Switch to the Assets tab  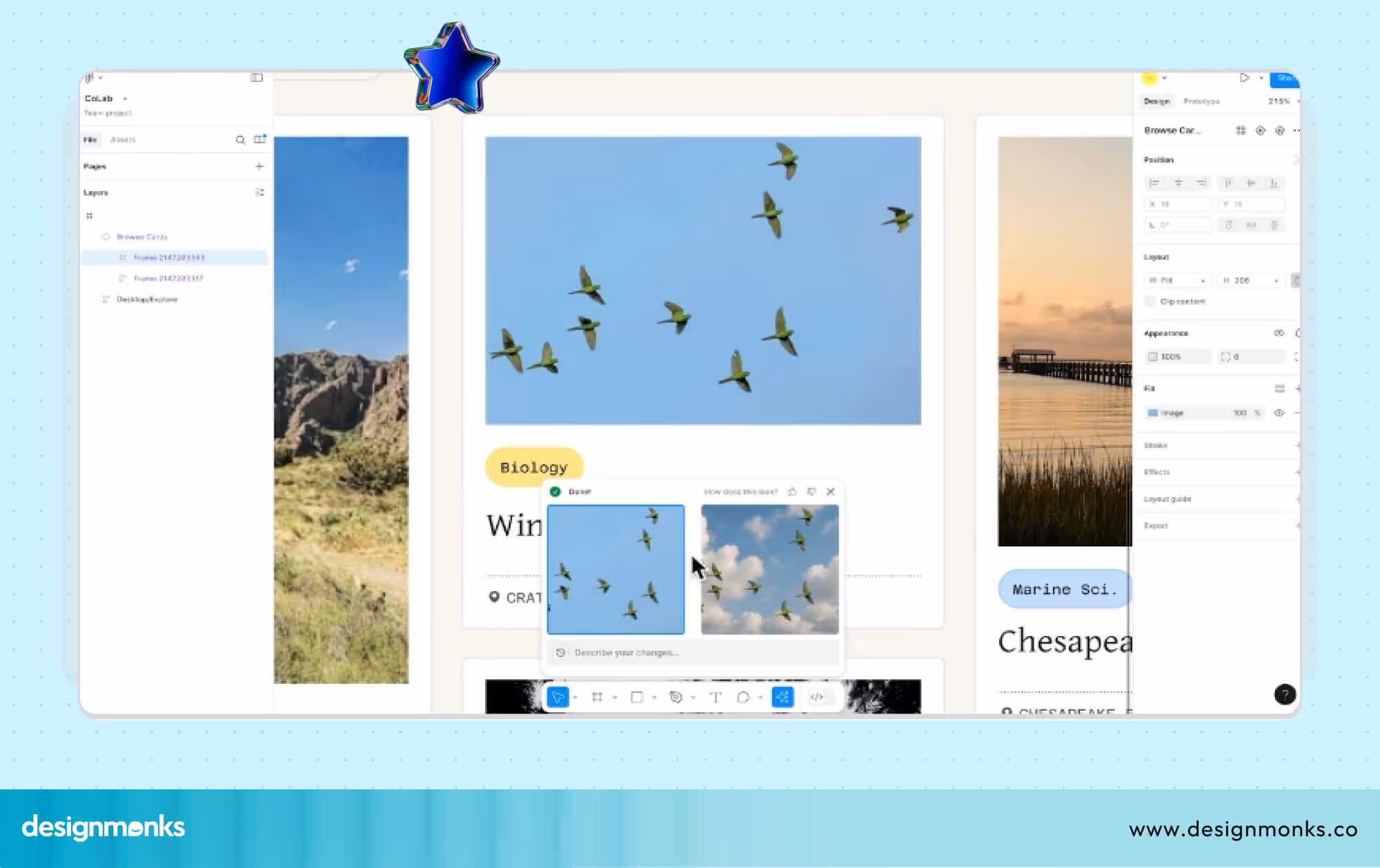point(124,140)
